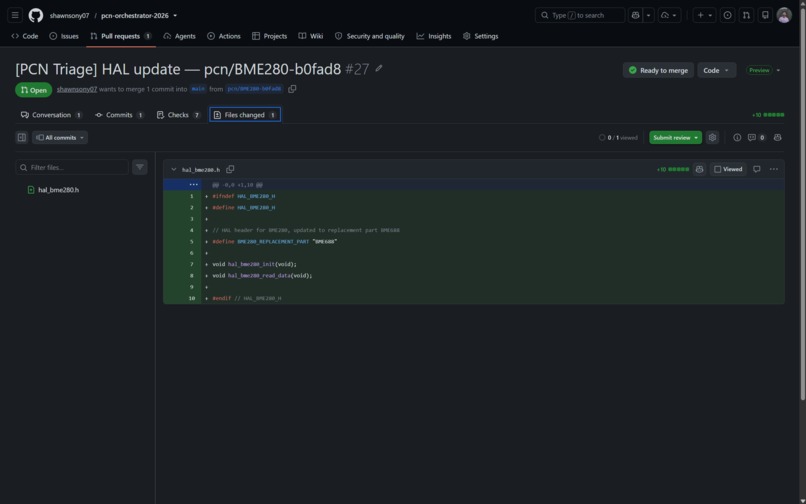Open the Copilot options dropdown arrow
This screenshot has width=806, height=504.
[648, 15]
